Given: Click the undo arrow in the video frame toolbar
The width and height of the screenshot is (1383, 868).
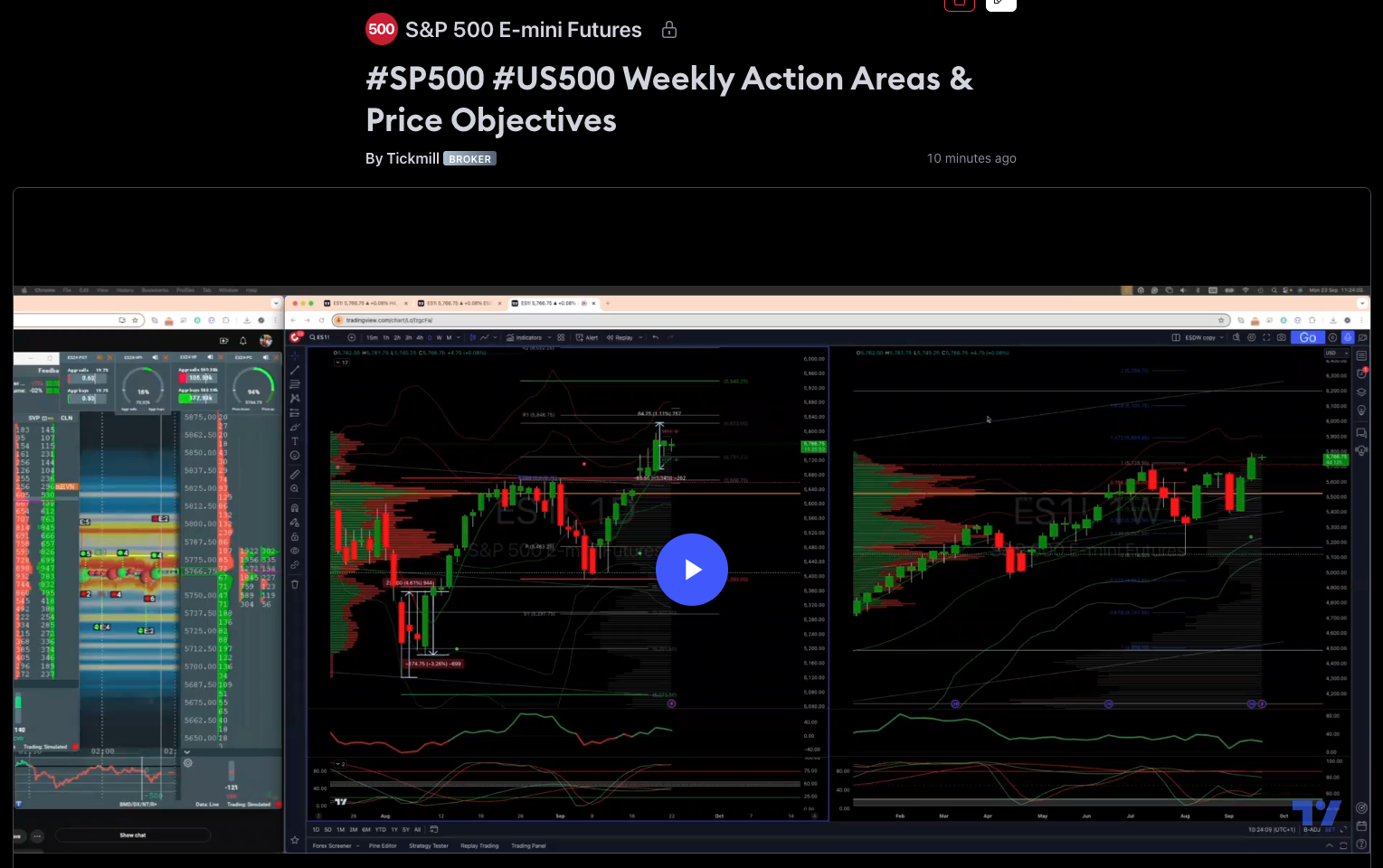Looking at the screenshot, I should click(x=655, y=337).
